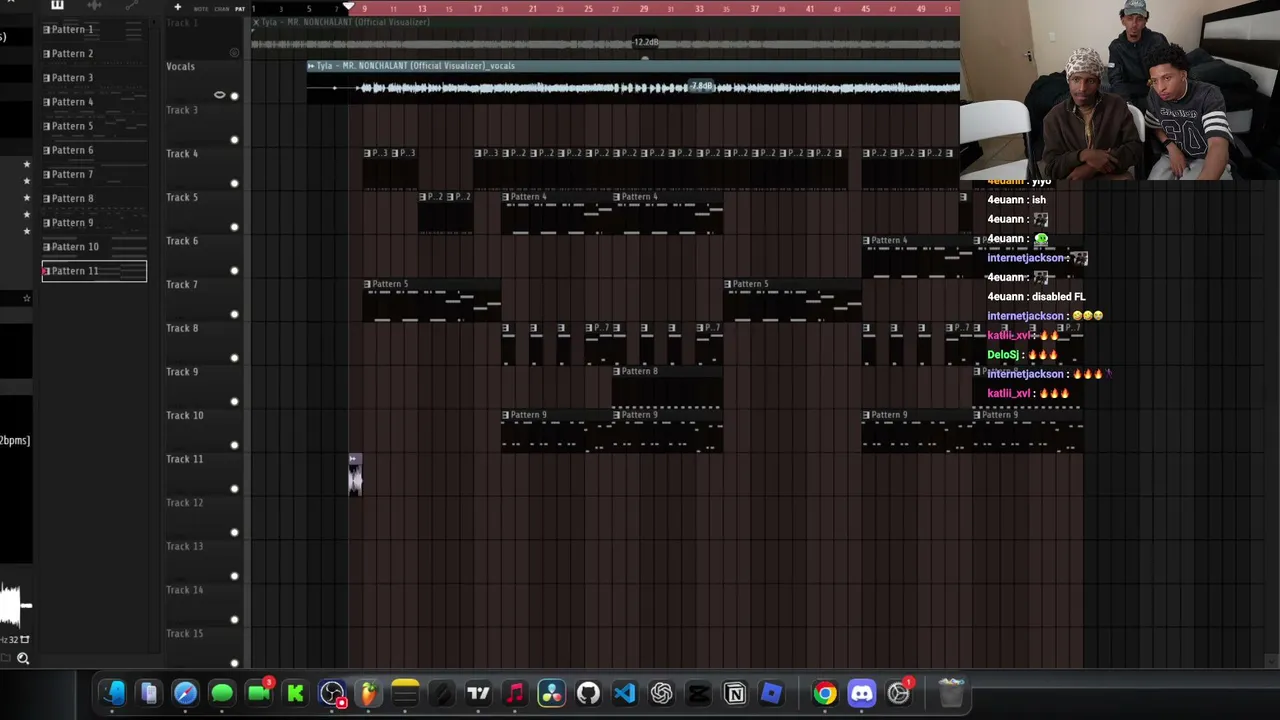This screenshot has height=720, width=1280.
Task: Pick Pattern 7 in the list
Action: (x=94, y=174)
